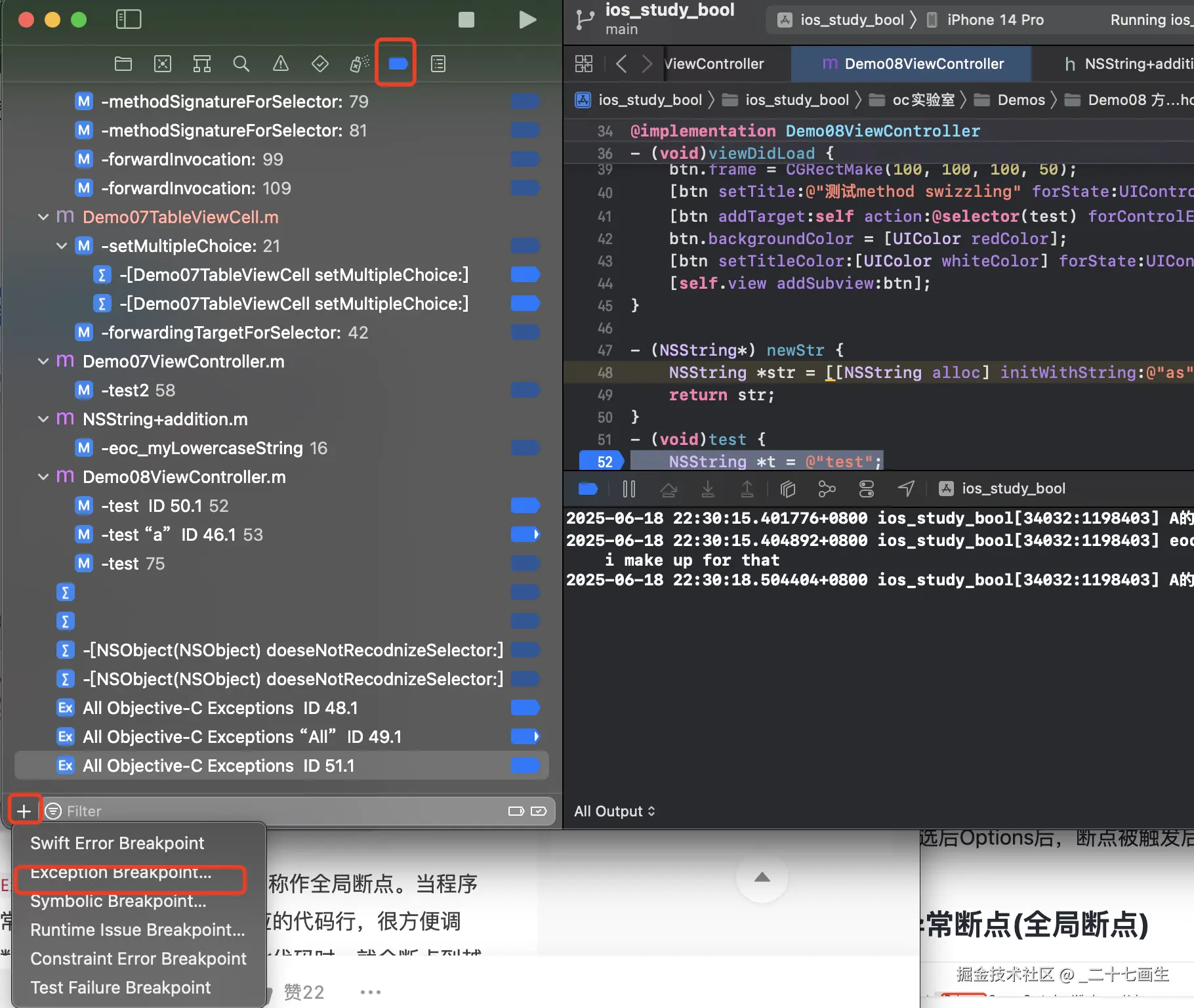1194x1008 pixels.
Task: Choose Constraint Error Breakpoint from menu
Action: pos(138,959)
